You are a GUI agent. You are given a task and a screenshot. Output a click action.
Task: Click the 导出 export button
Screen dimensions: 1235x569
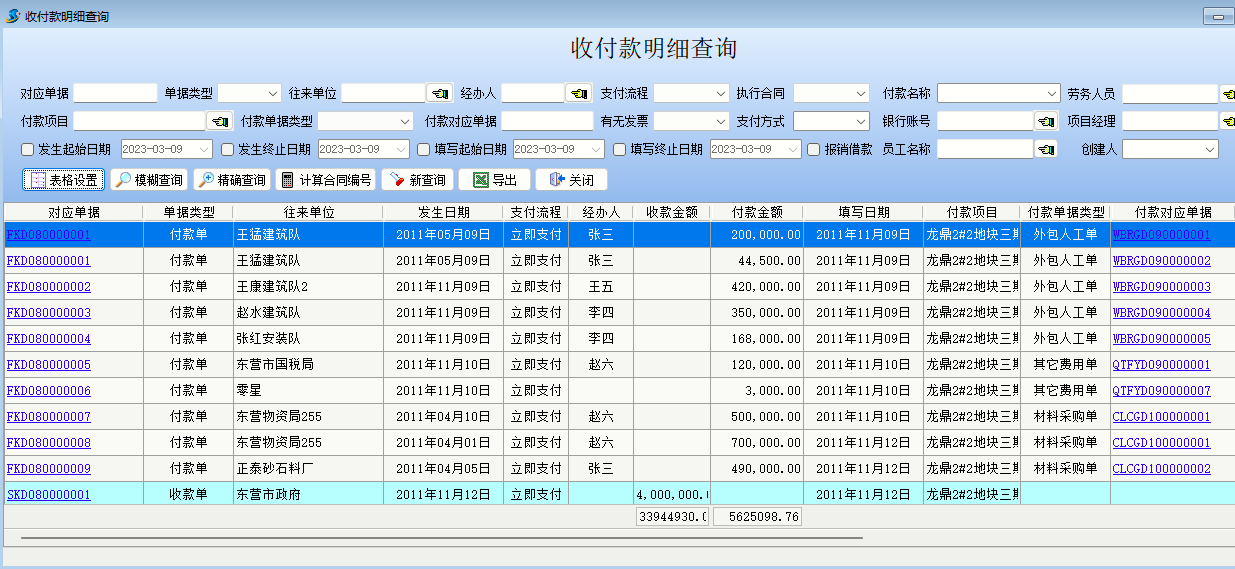(x=494, y=180)
